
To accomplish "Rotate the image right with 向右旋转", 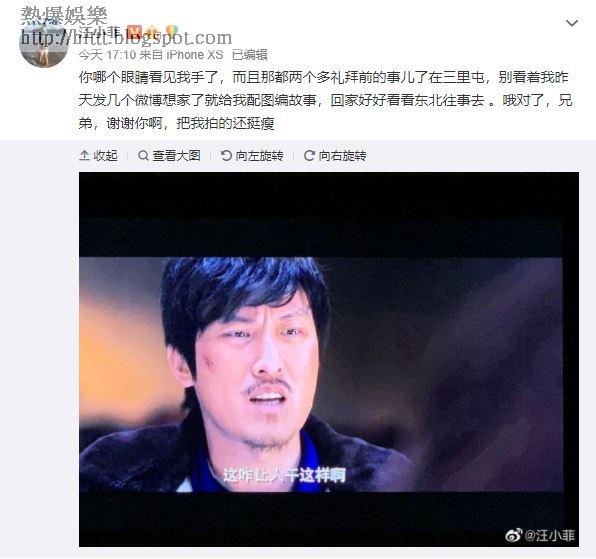I will (342, 155).
